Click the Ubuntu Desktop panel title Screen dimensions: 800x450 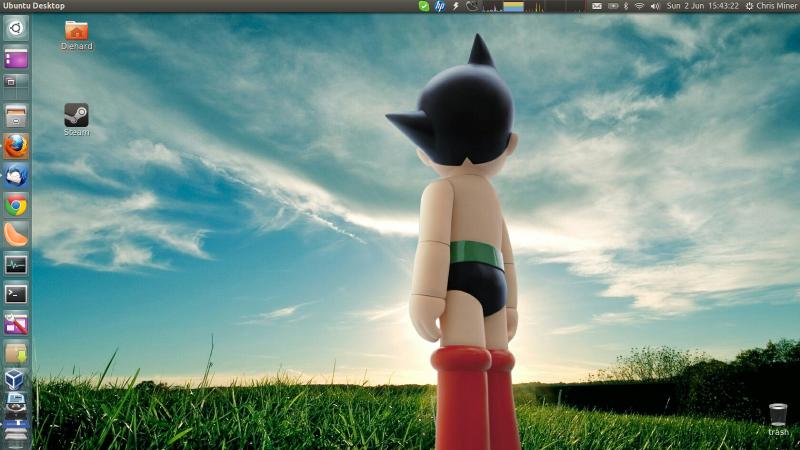pos(34,6)
